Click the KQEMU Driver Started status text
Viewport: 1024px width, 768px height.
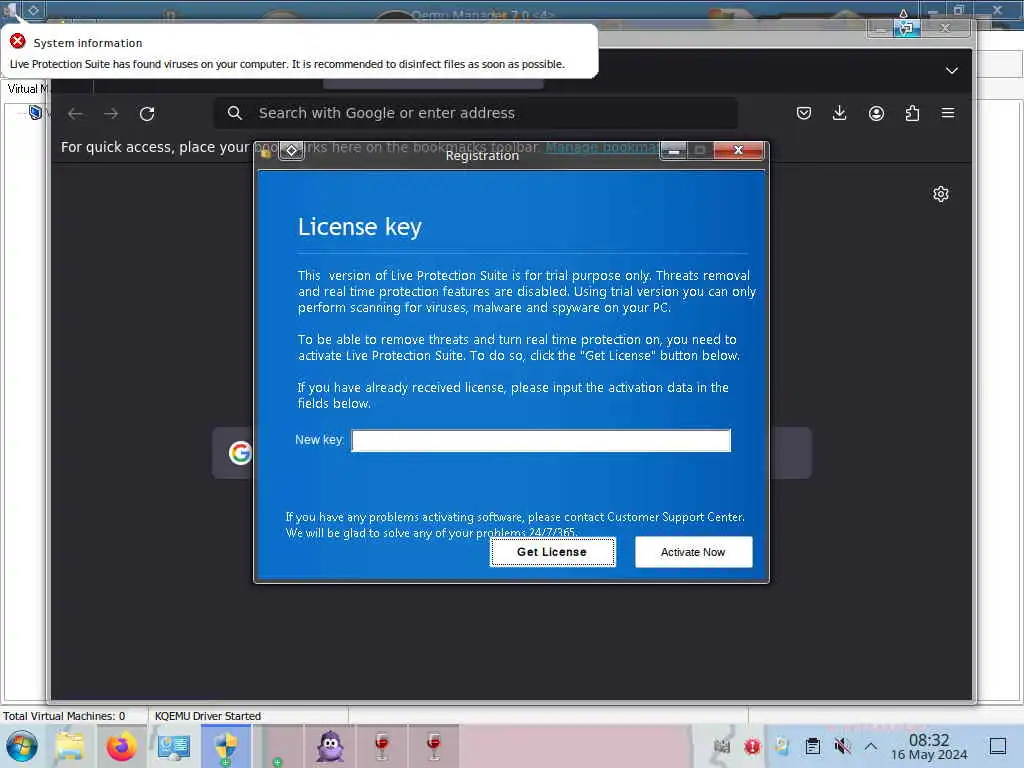point(208,716)
